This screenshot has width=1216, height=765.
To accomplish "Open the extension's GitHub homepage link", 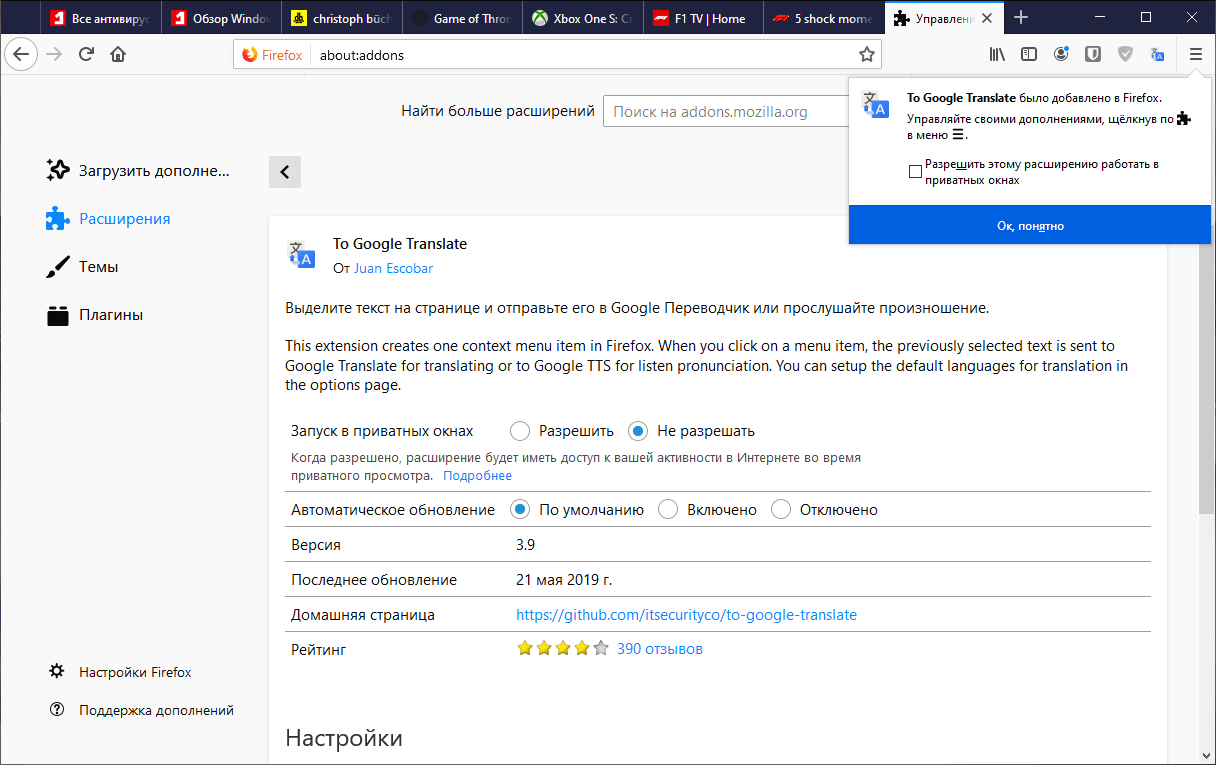I will coord(687,614).
